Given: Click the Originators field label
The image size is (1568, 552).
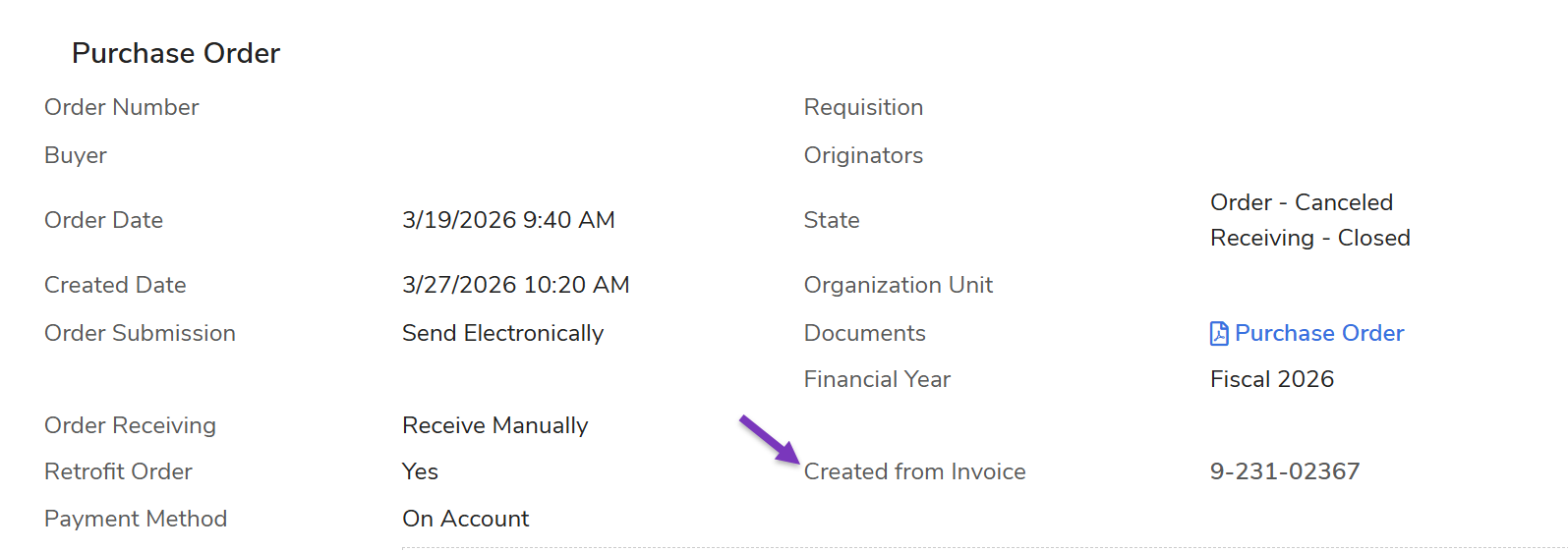Looking at the screenshot, I should click(863, 155).
